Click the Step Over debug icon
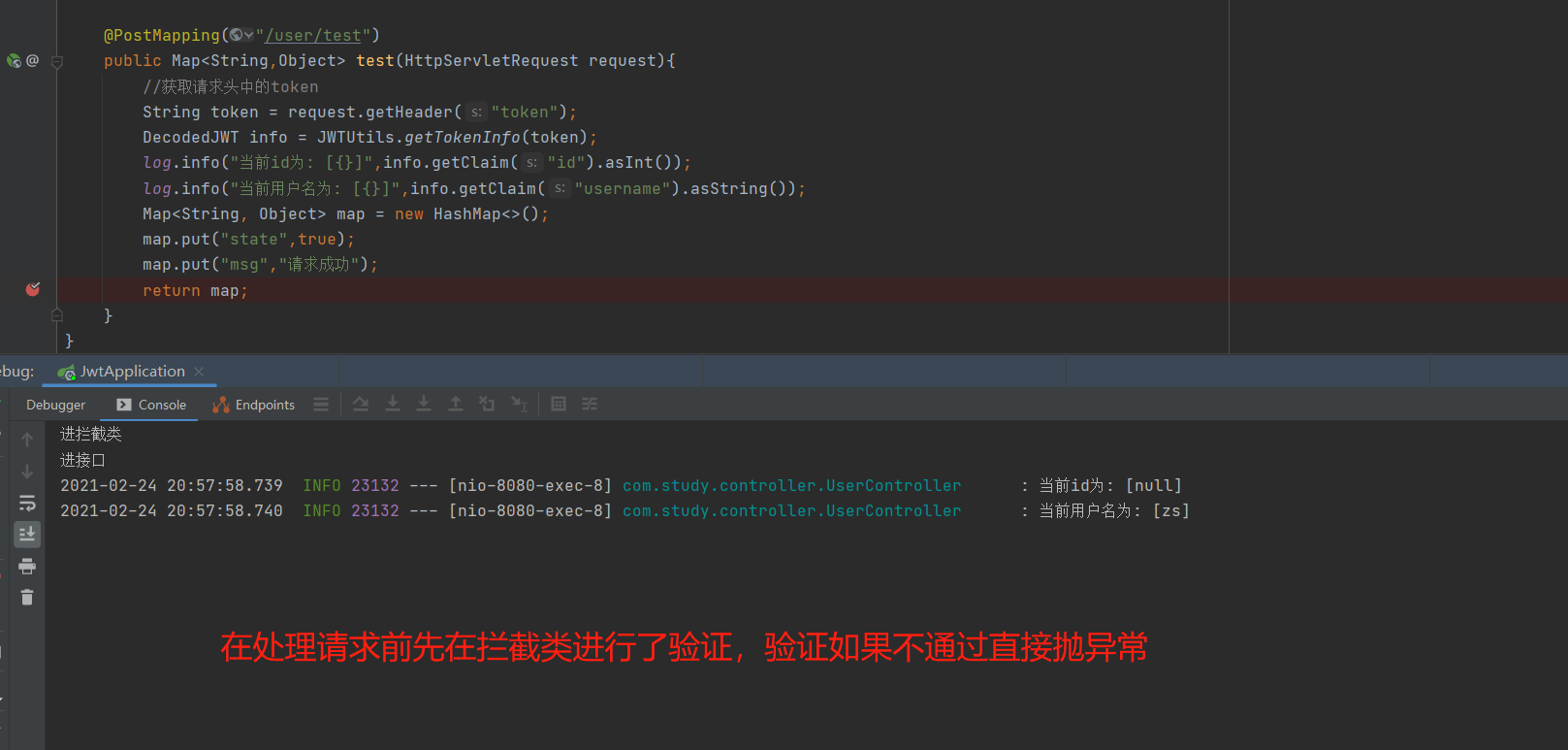 pyautogui.click(x=361, y=405)
